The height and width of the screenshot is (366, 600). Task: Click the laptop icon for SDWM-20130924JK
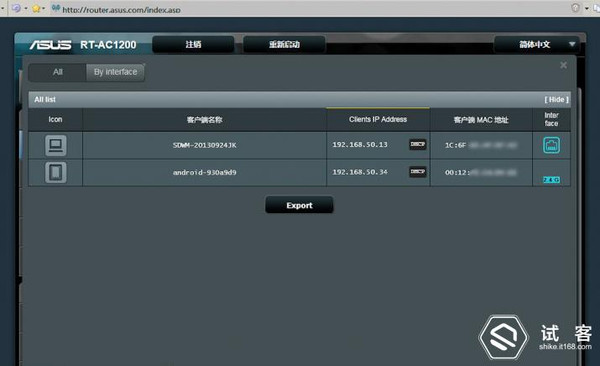point(55,145)
